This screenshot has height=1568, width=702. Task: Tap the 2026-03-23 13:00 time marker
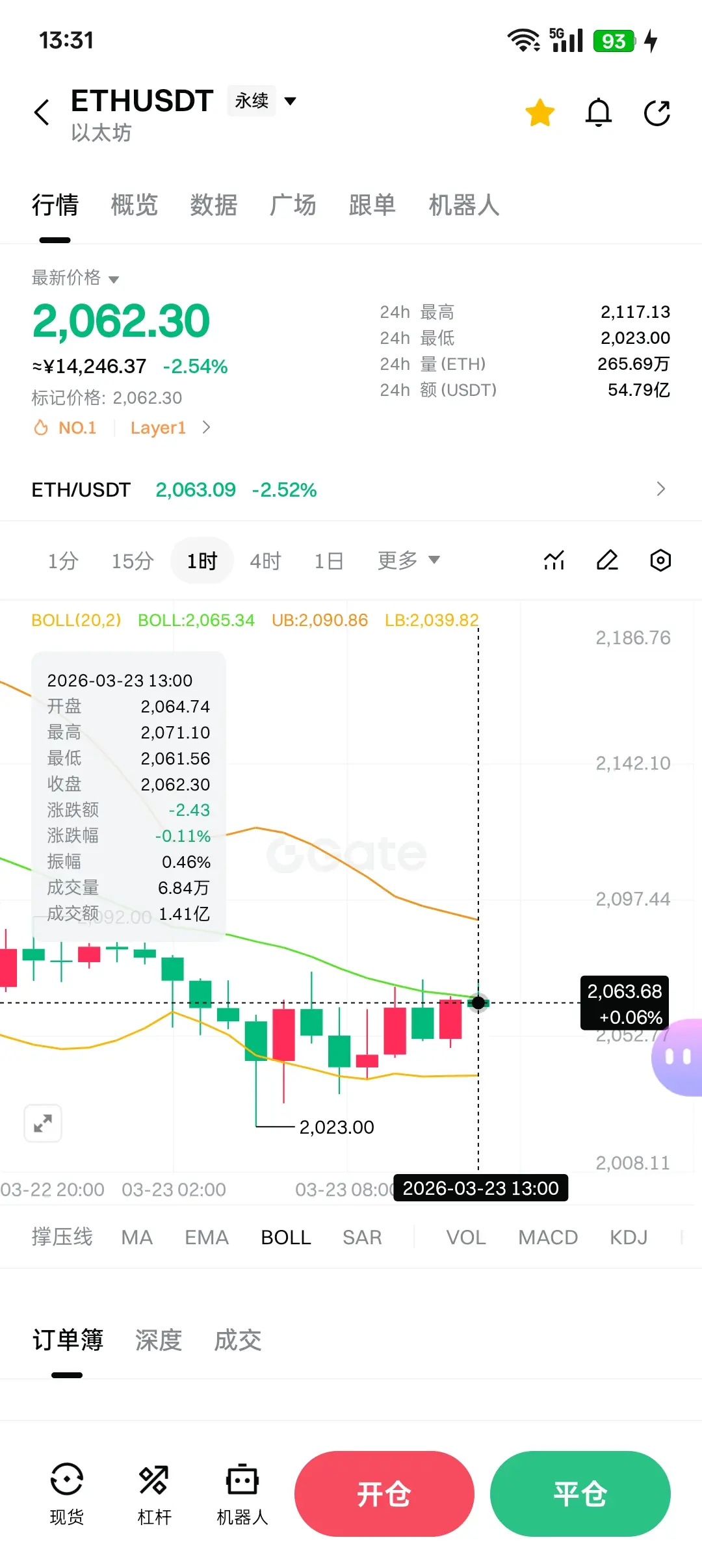tap(481, 1188)
